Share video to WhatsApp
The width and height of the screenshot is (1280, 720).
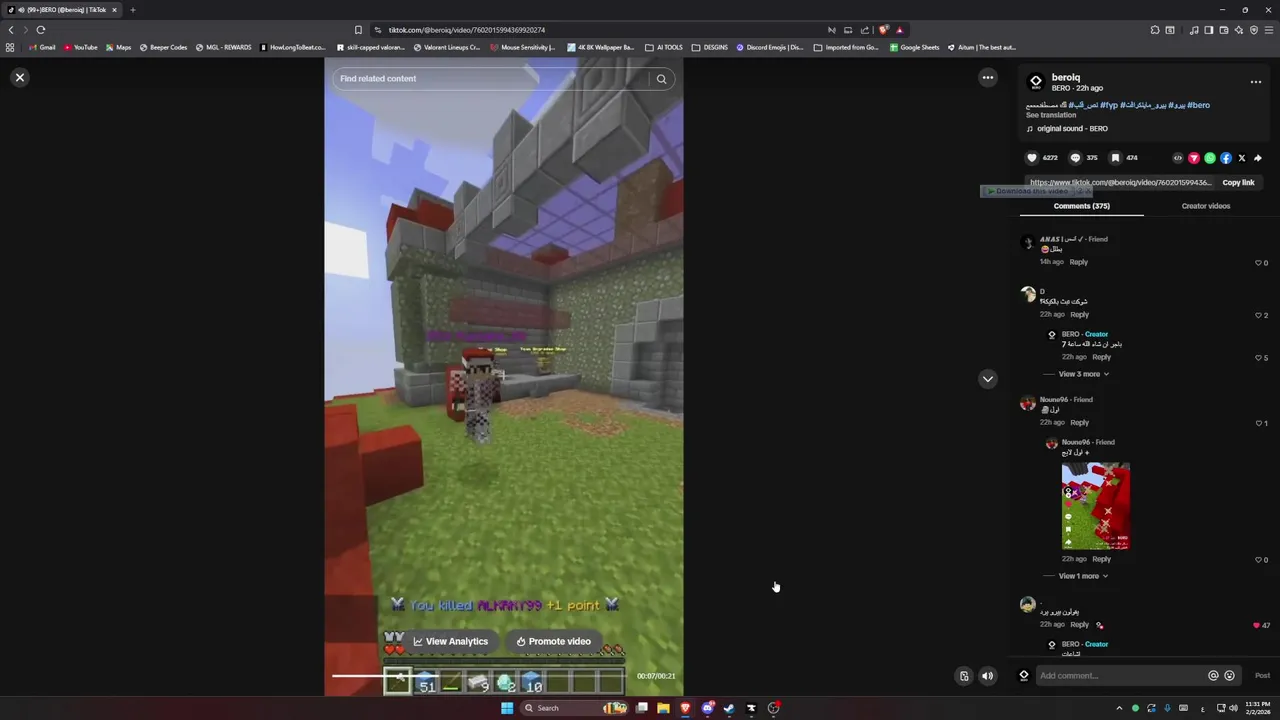point(1209,158)
